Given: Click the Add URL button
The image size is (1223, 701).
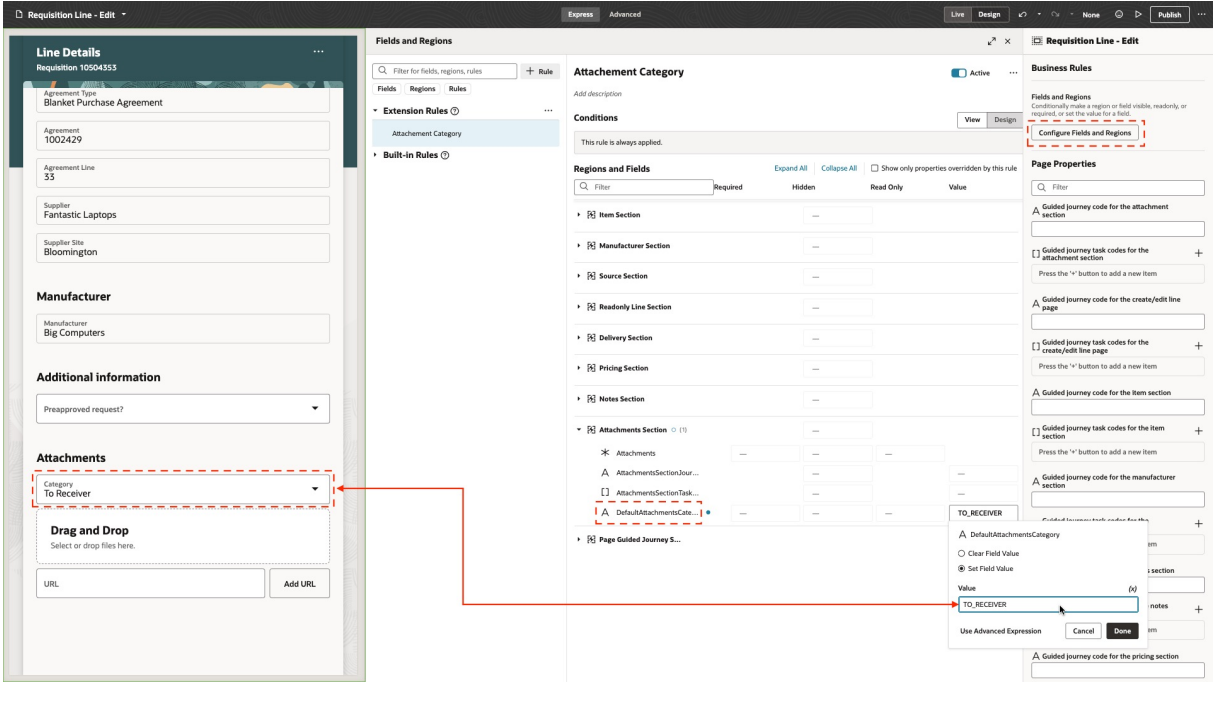Looking at the screenshot, I should pos(300,583).
